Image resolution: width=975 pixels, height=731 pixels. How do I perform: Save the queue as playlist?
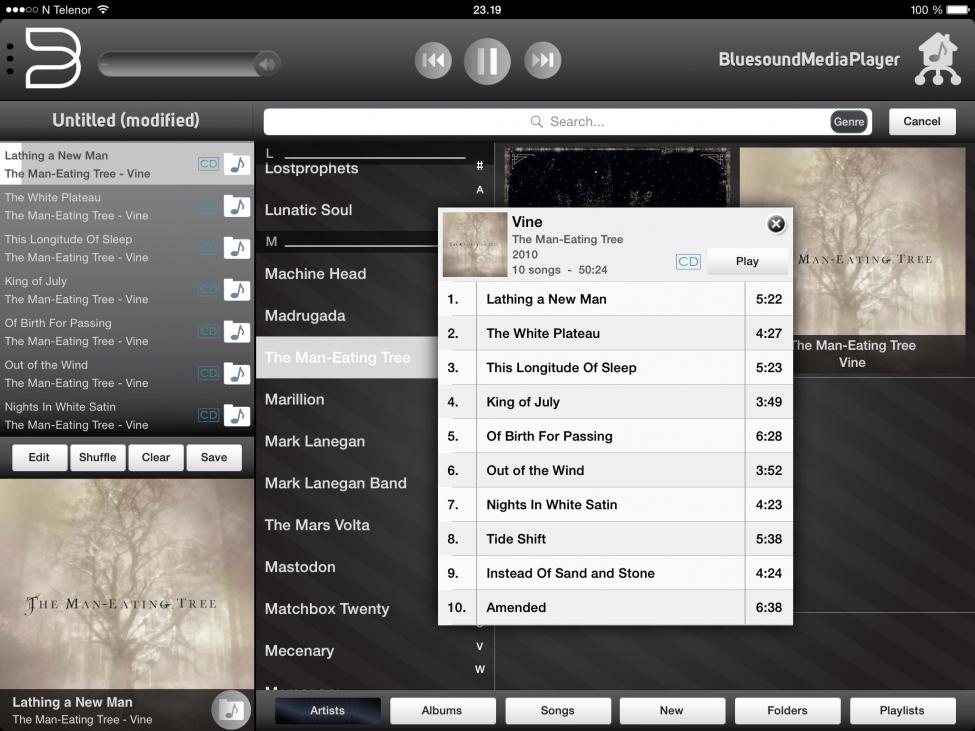(x=214, y=457)
